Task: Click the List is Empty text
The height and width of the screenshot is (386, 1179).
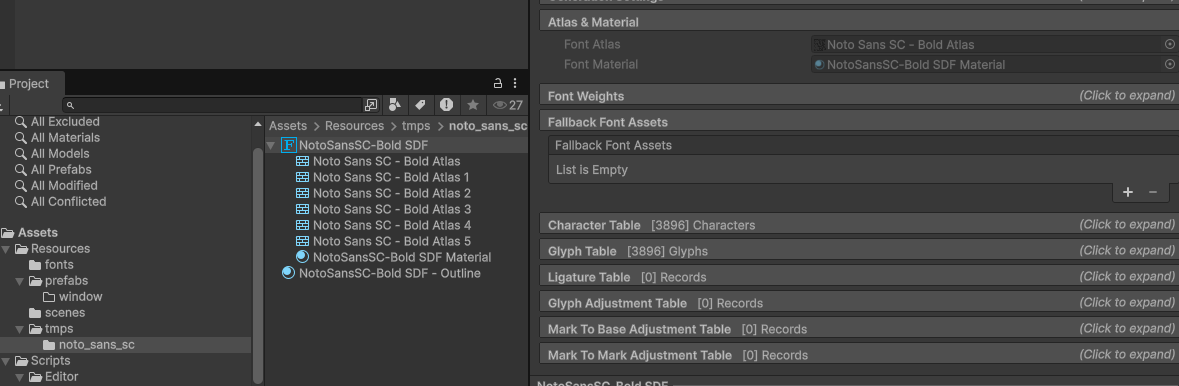Action: tap(592, 170)
